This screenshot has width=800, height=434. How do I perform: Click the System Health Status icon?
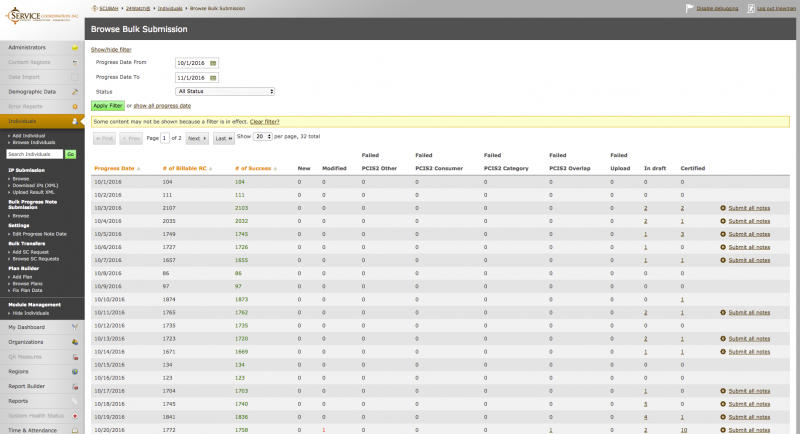pos(75,416)
